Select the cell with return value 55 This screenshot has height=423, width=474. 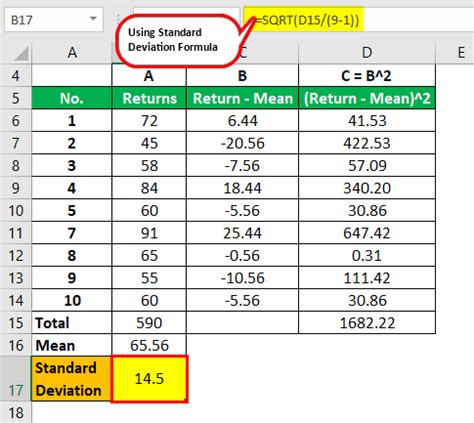coord(149,278)
